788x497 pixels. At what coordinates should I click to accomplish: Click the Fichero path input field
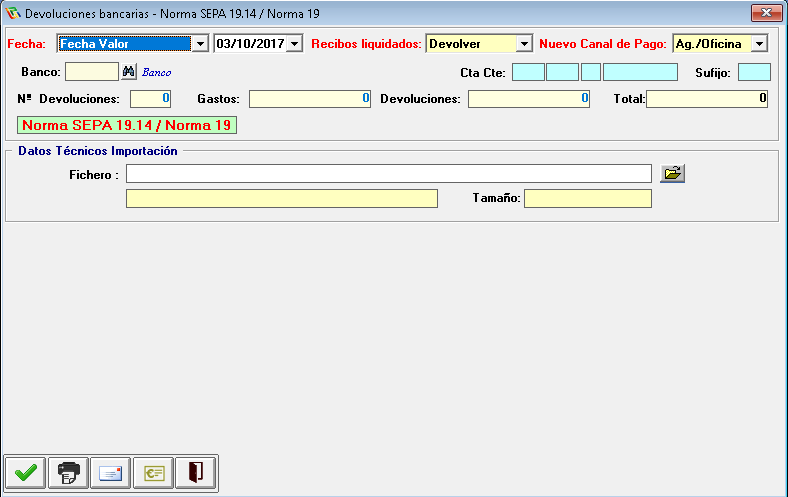(x=388, y=174)
